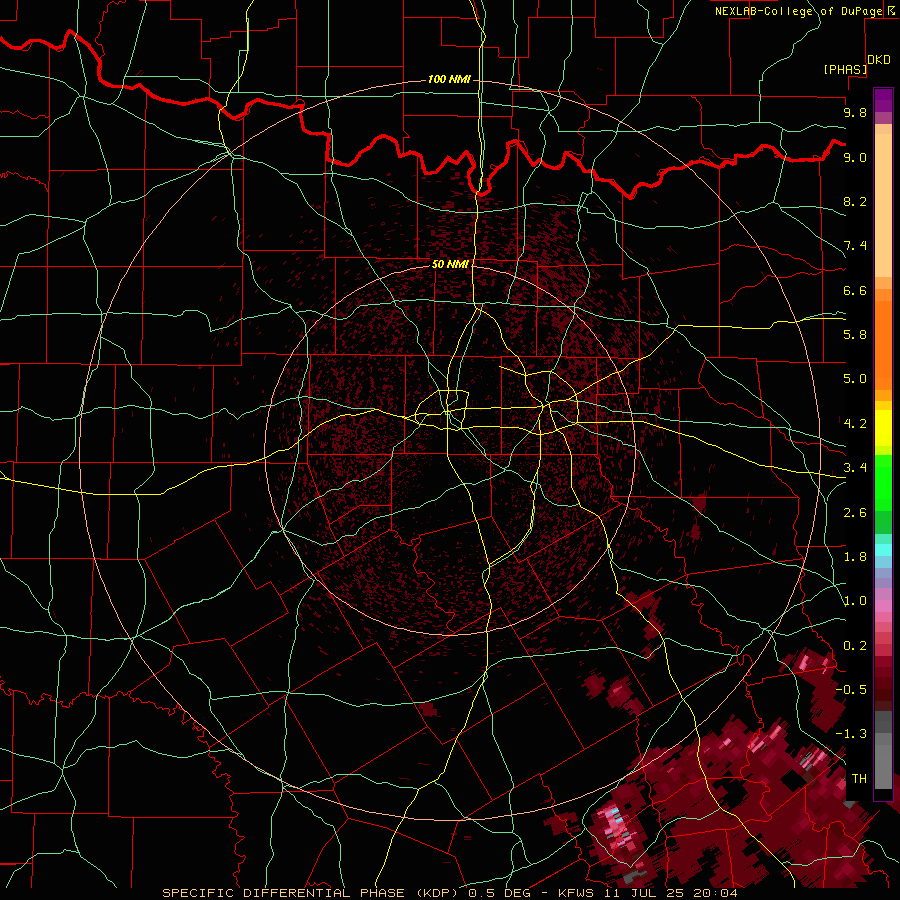The height and width of the screenshot is (900, 900).
Task: Click the 2.6 value on the scale
Action: point(855,513)
